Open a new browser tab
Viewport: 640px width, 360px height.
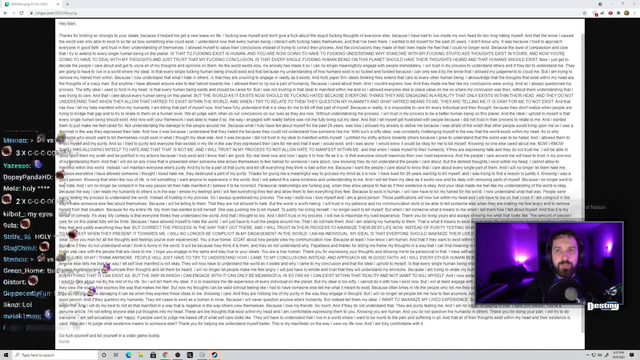point(67,4)
